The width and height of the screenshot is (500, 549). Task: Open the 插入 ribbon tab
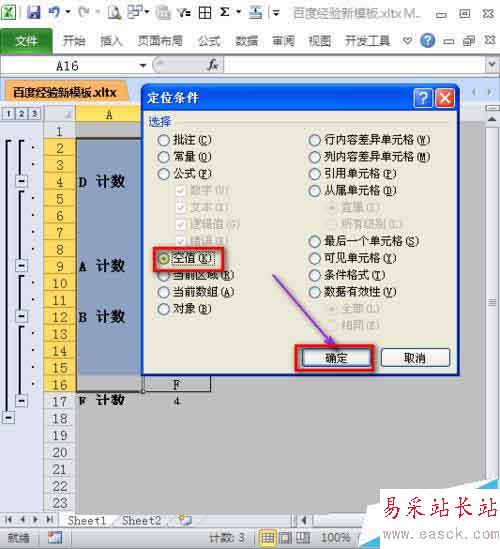point(111,41)
